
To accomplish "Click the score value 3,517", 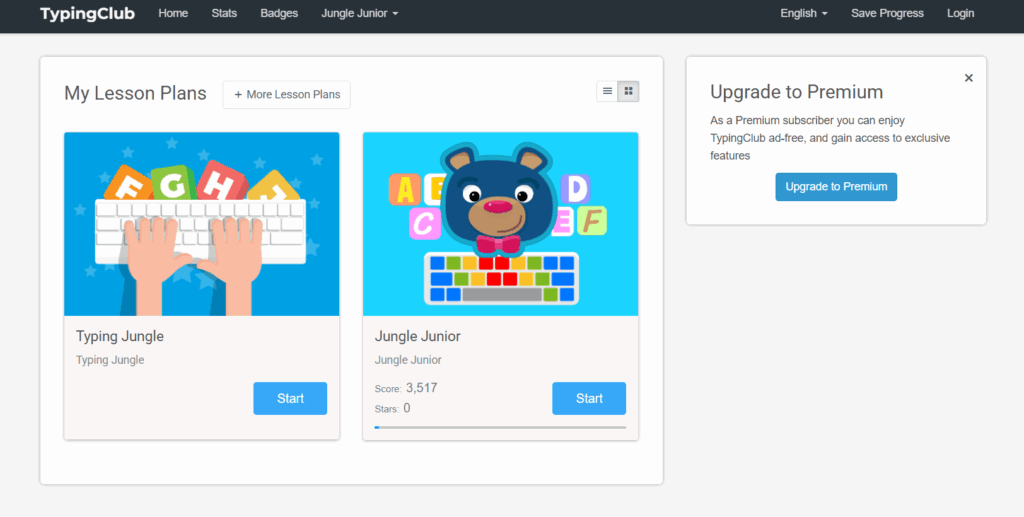I will pyautogui.click(x=421, y=388).
